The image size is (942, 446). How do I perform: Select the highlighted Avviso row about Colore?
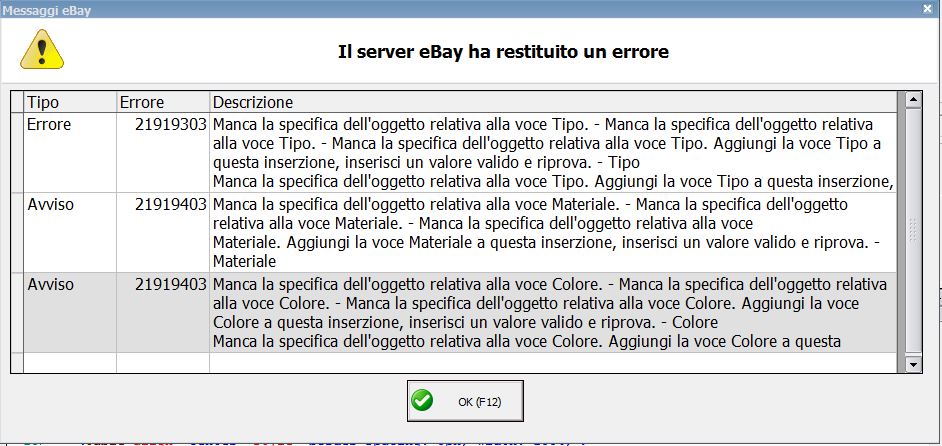(454, 313)
